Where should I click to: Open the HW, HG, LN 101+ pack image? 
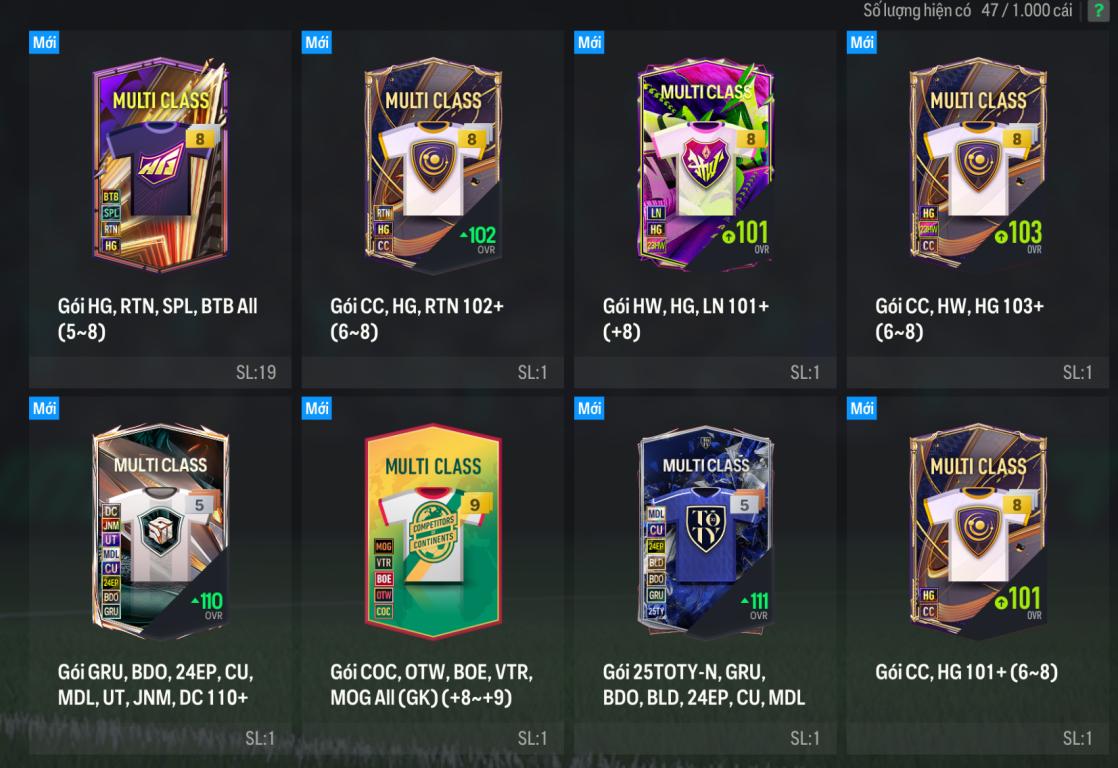[x=705, y=165]
